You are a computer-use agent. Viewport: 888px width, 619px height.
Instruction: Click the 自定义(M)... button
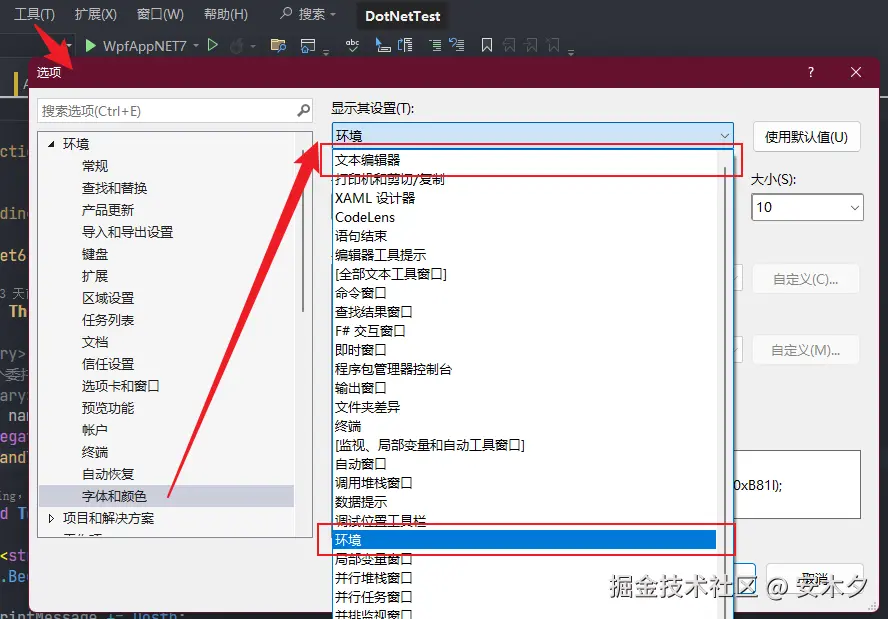click(x=805, y=351)
